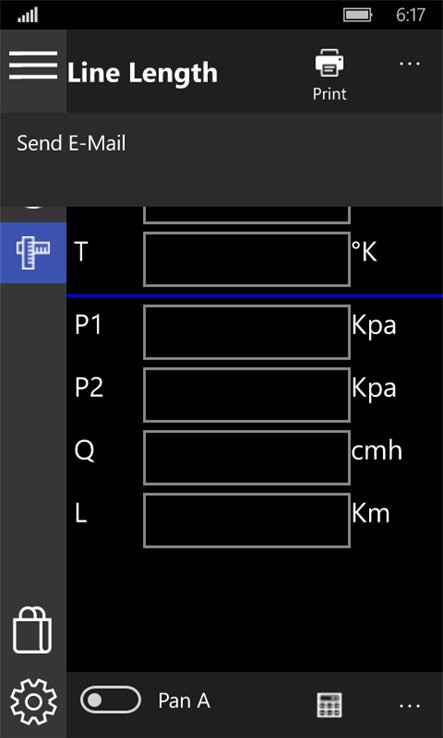This screenshot has height=738, width=443.
Task: Click the T temperature input field
Action: pyautogui.click(x=247, y=259)
